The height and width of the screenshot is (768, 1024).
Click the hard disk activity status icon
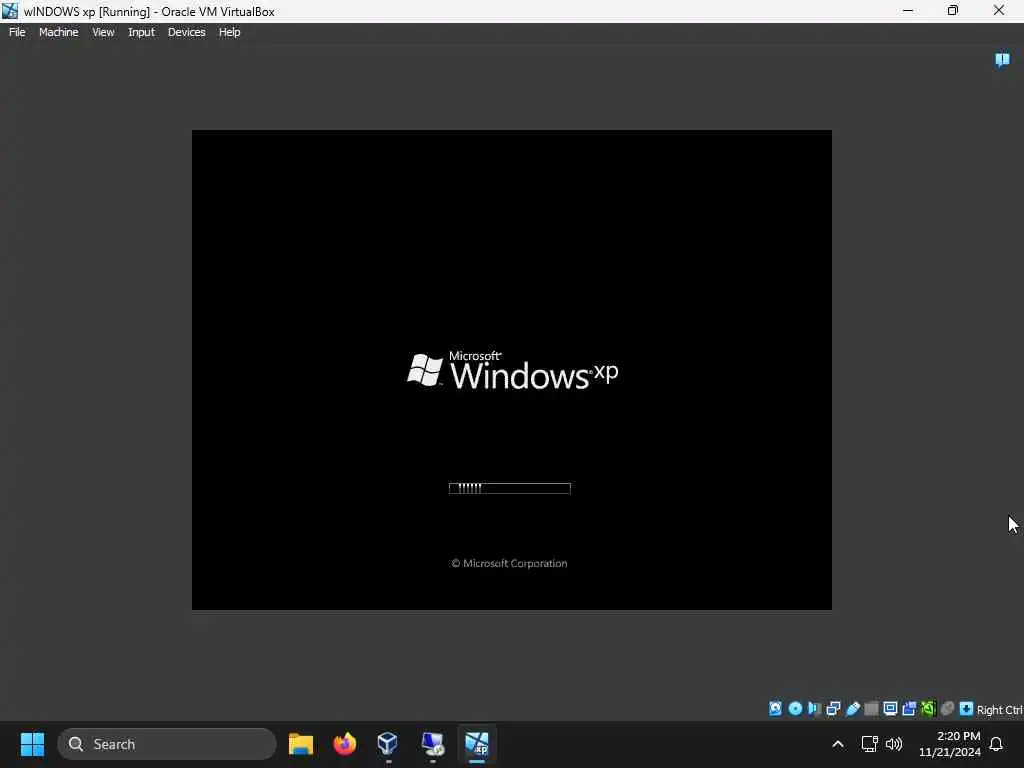(x=775, y=709)
